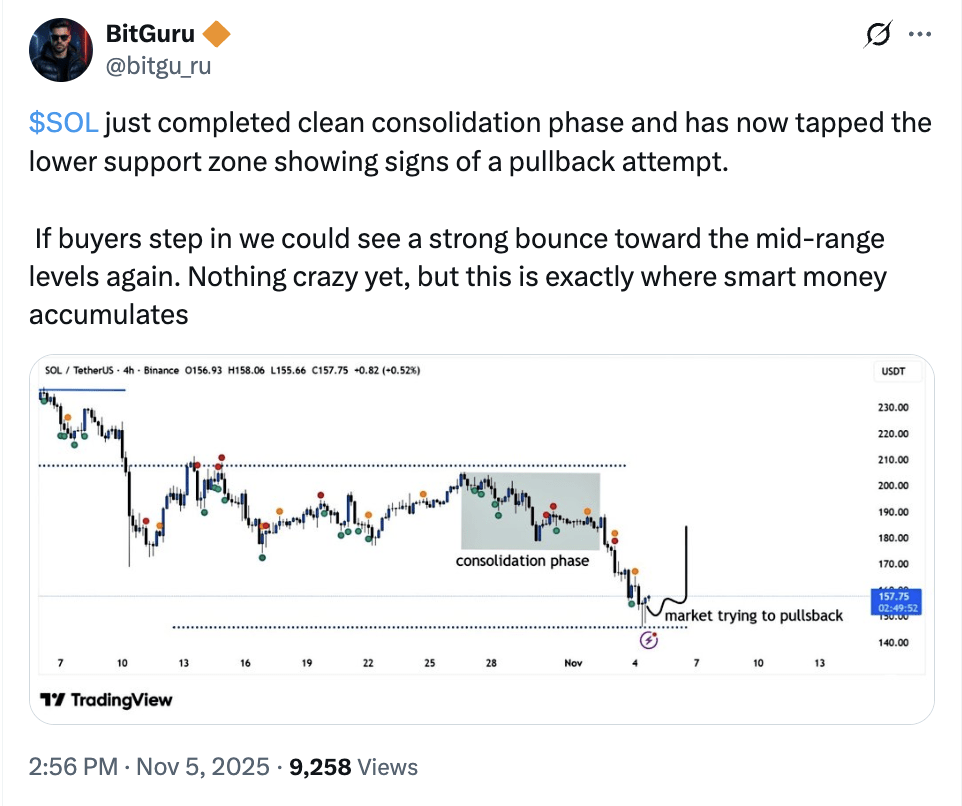
Task: Open the Grok slashed-circle icon
Action: [x=877, y=36]
